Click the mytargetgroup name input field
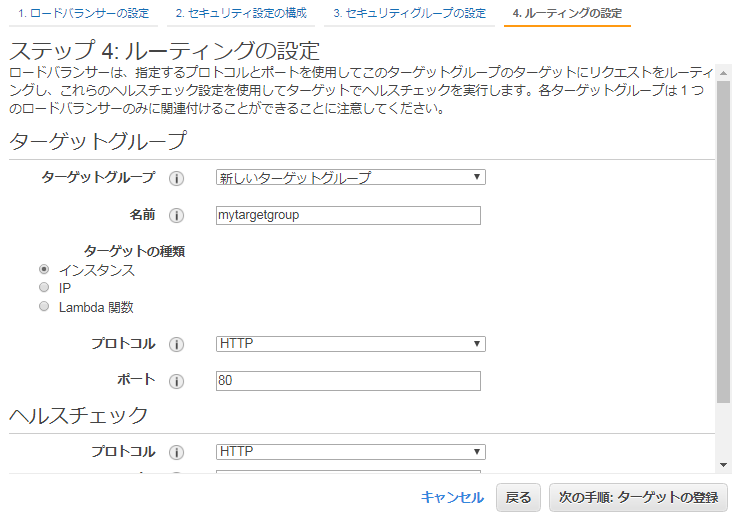 (348, 215)
